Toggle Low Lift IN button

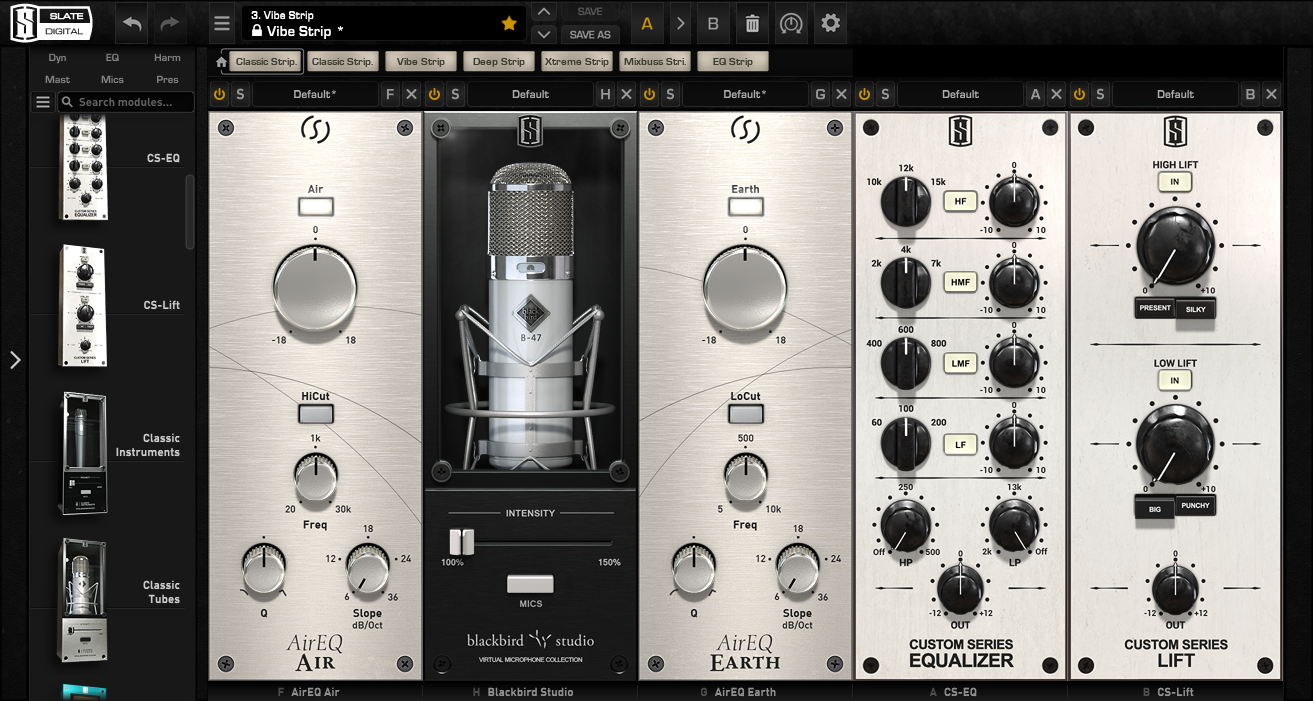click(x=1175, y=380)
